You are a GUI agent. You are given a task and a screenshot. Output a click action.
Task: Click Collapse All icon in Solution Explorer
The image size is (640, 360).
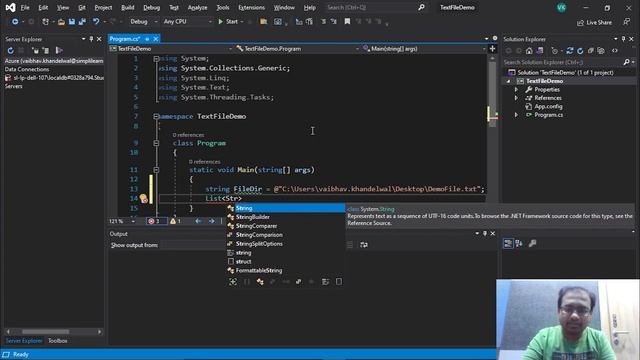591,51
